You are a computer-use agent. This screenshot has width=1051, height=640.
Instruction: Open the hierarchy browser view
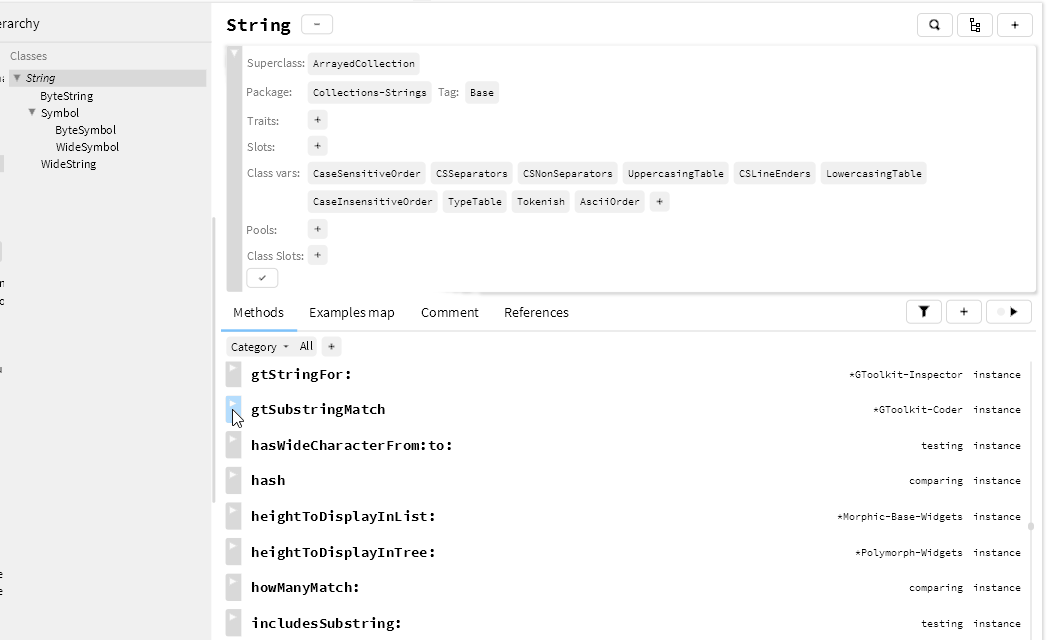click(x=974, y=24)
